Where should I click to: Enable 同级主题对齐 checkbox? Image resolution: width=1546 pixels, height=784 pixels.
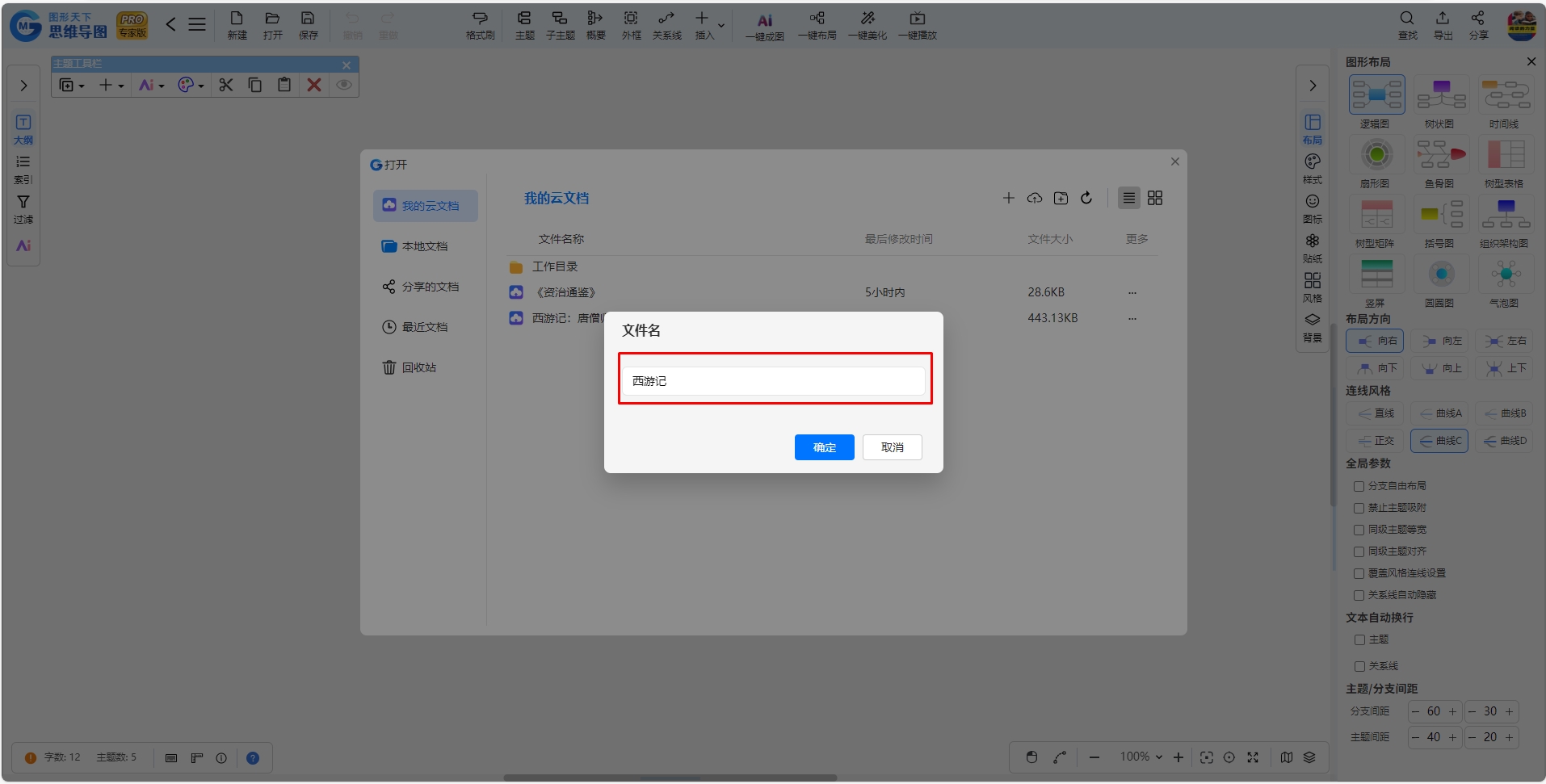[1359, 551]
